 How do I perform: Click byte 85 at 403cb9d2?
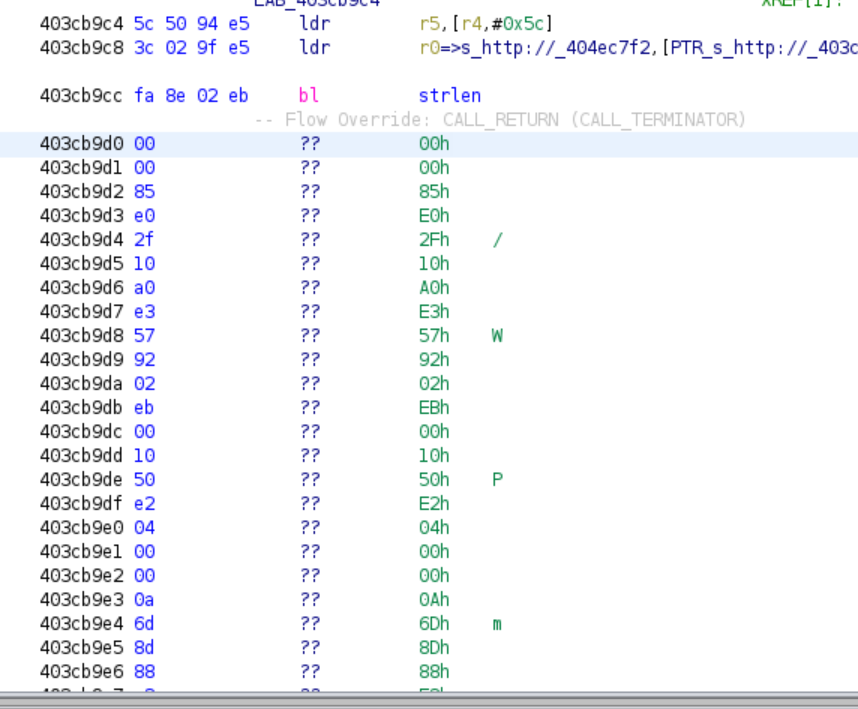click(x=144, y=192)
